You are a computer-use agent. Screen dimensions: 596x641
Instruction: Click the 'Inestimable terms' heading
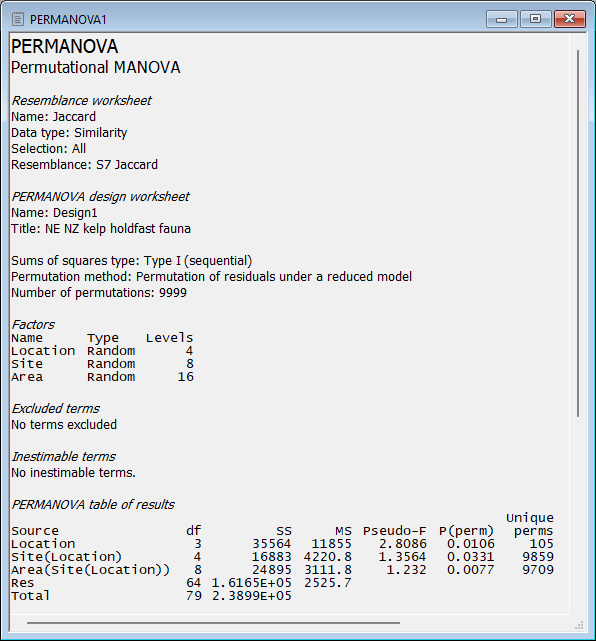pyautogui.click(x=63, y=457)
